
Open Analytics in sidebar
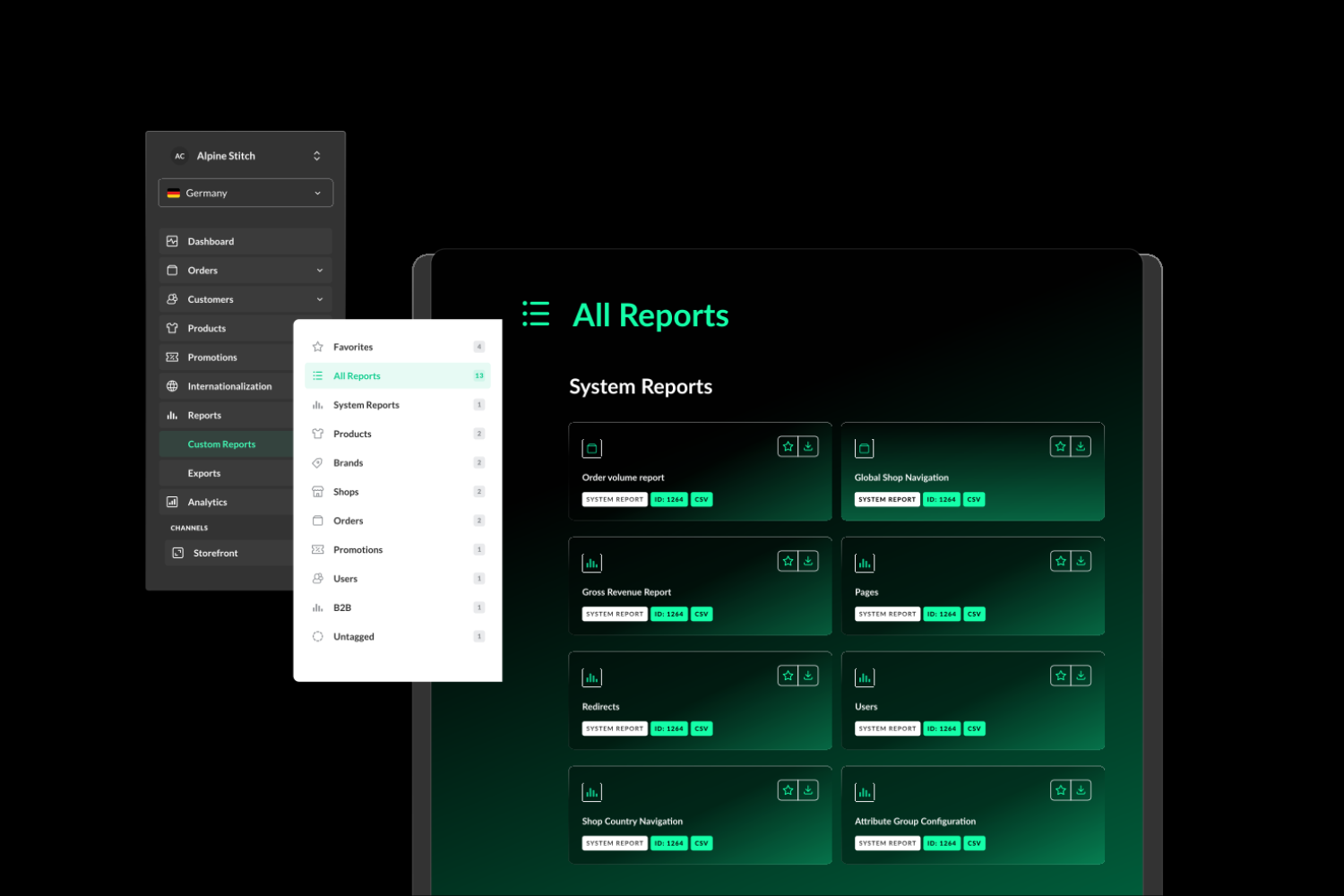(227, 503)
